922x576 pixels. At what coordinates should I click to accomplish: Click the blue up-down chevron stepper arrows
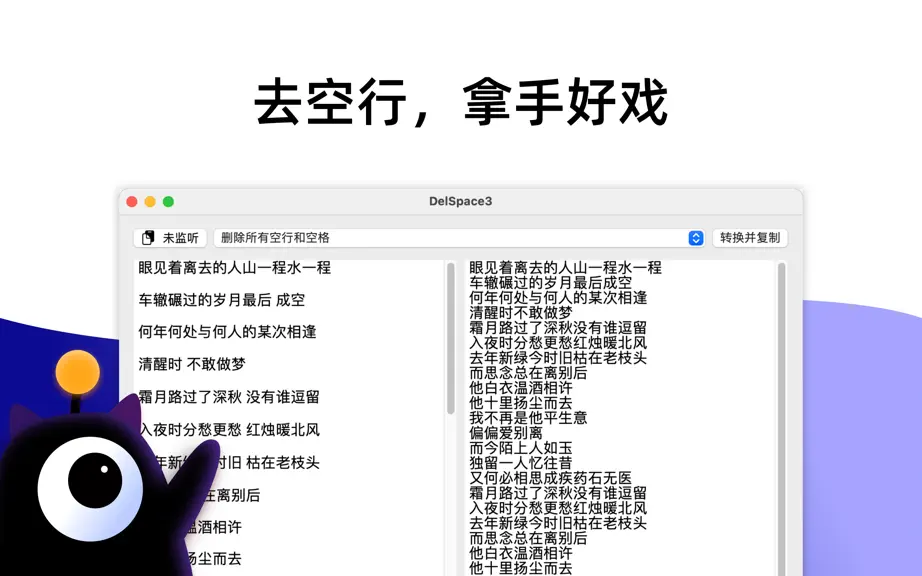[x=696, y=237]
